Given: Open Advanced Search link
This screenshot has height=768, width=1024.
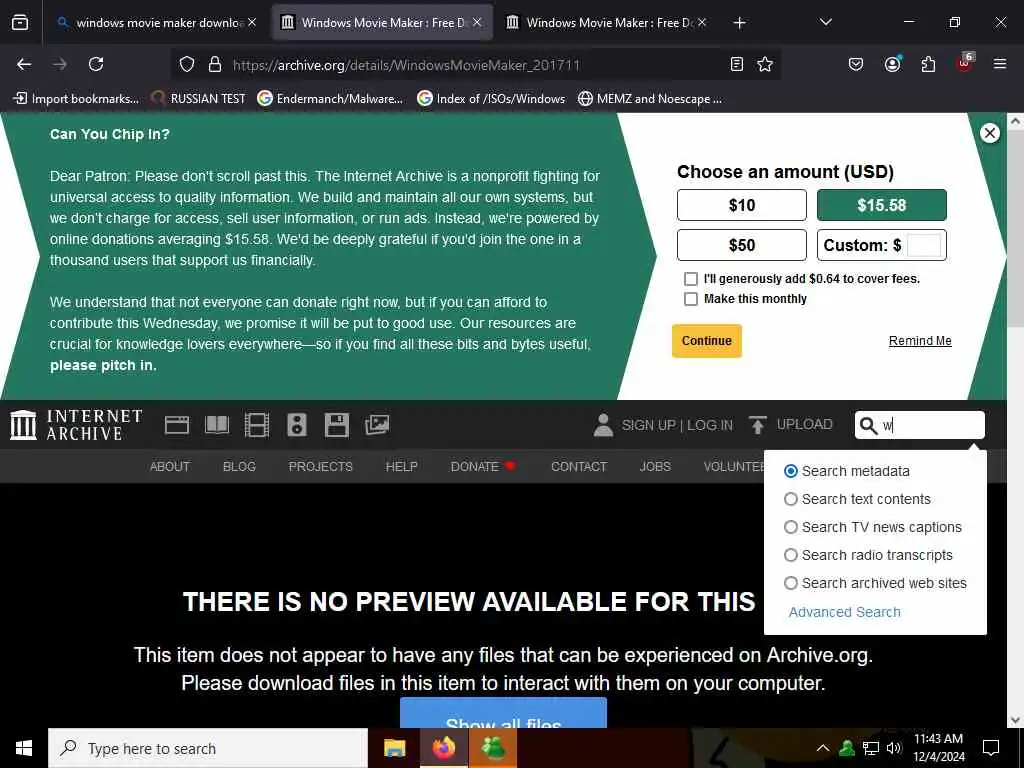Looking at the screenshot, I should pyautogui.click(x=844, y=613).
